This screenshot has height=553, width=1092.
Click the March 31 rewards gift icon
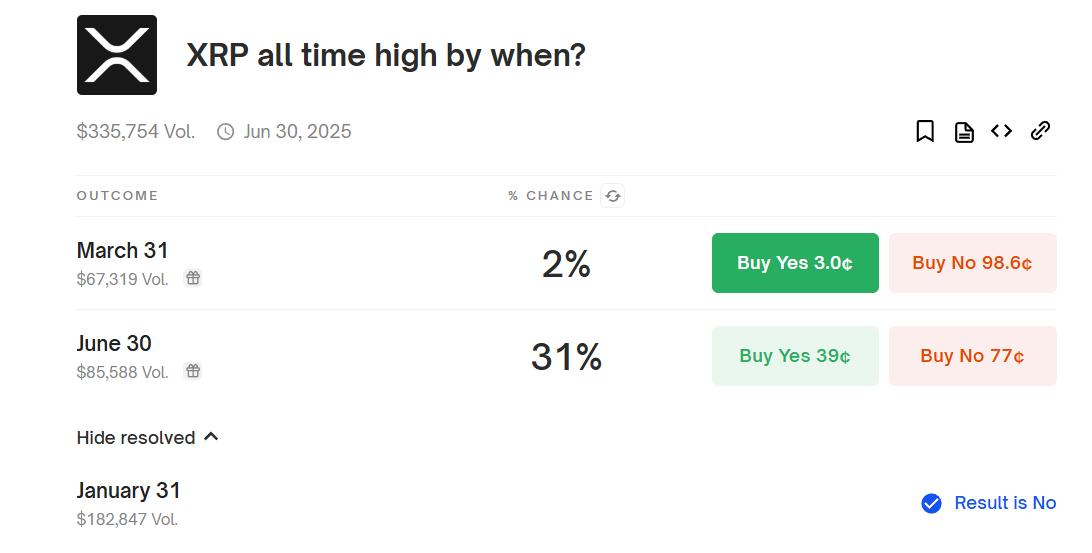[193, 278]
